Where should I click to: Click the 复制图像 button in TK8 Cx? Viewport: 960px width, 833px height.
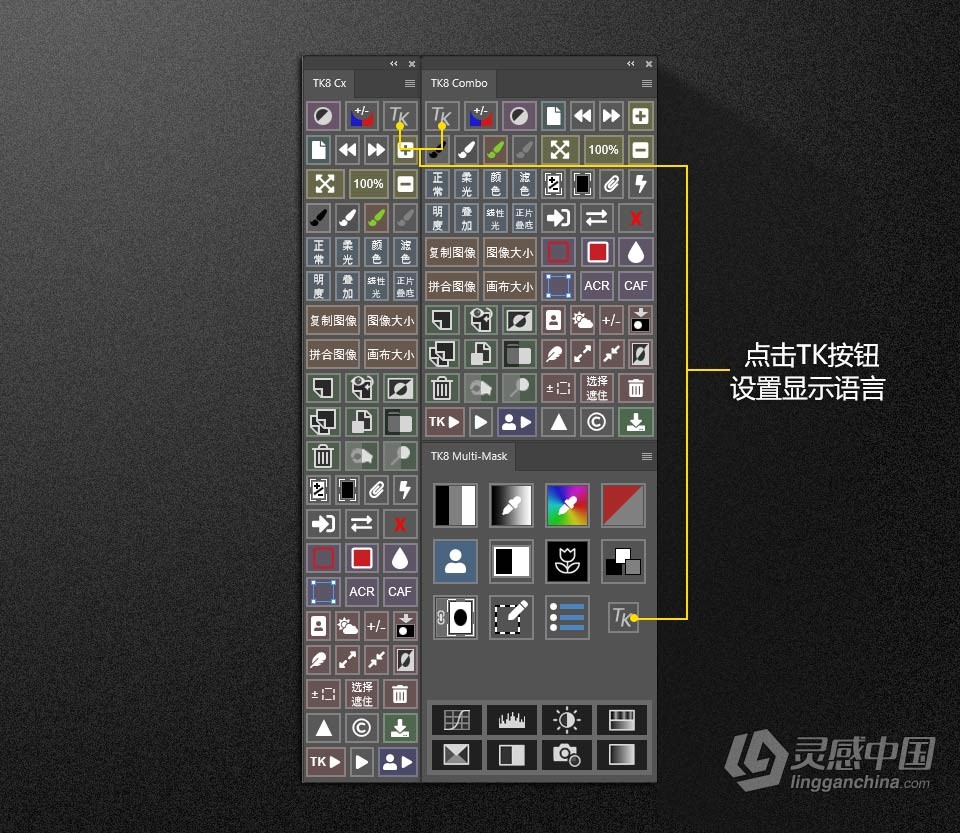pyautogui.click(x=333, y=319)
